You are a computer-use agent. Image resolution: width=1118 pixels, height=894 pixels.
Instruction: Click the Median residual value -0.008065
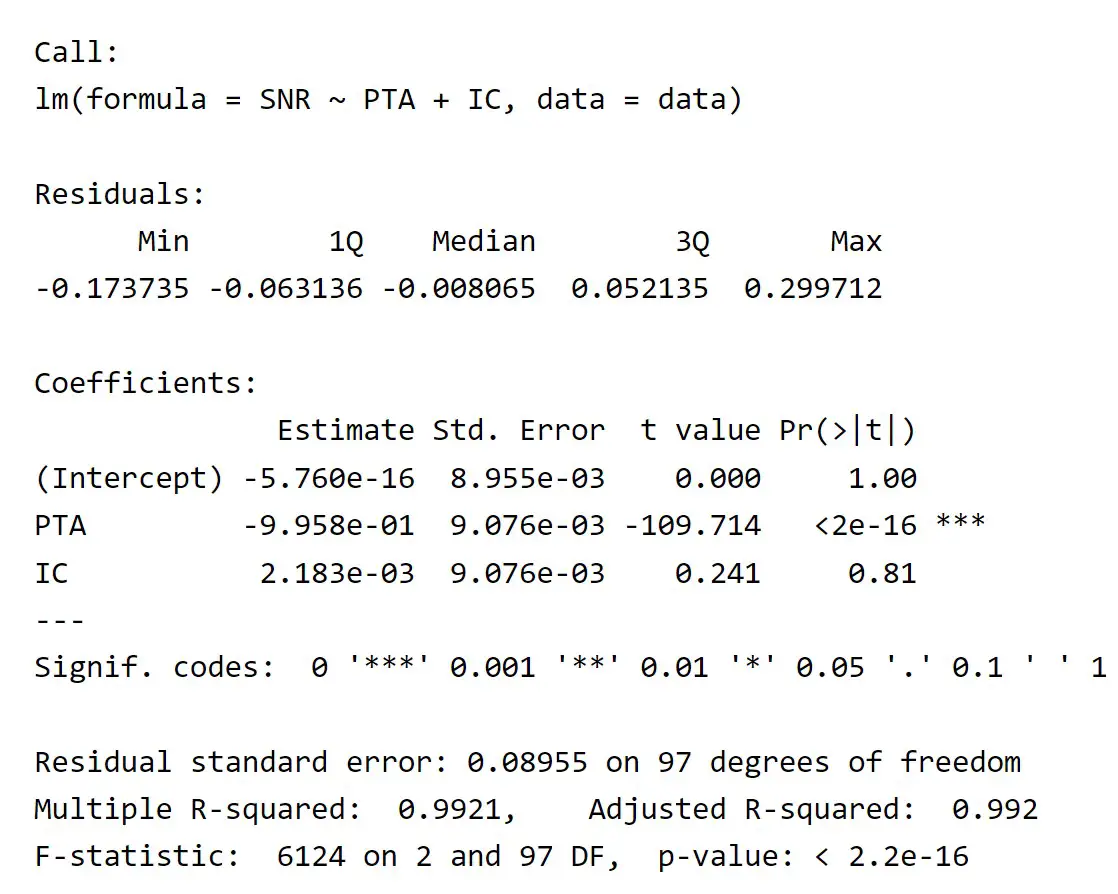[x=458, y=289]
